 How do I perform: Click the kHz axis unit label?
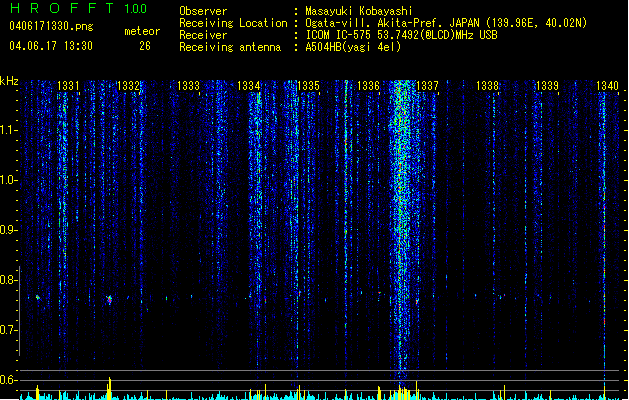[x=9, y=81]
